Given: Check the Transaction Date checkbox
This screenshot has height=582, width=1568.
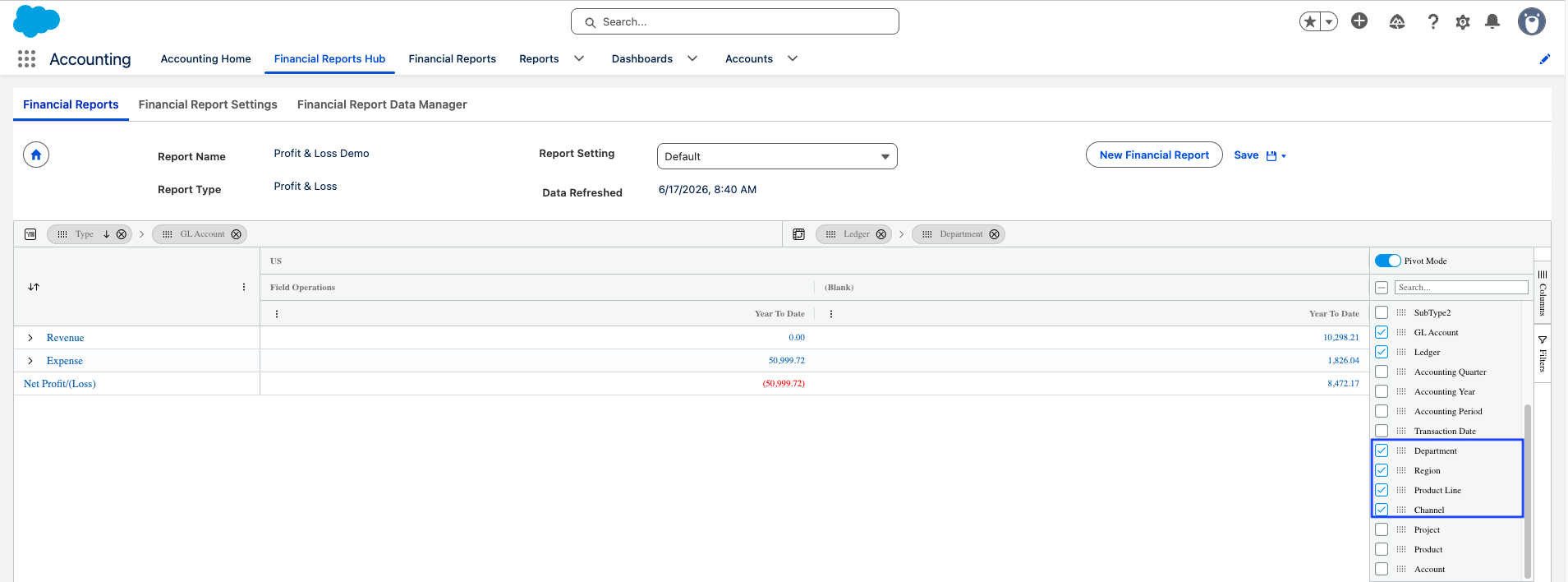Looking at the screenshot, I should 1382,431.
